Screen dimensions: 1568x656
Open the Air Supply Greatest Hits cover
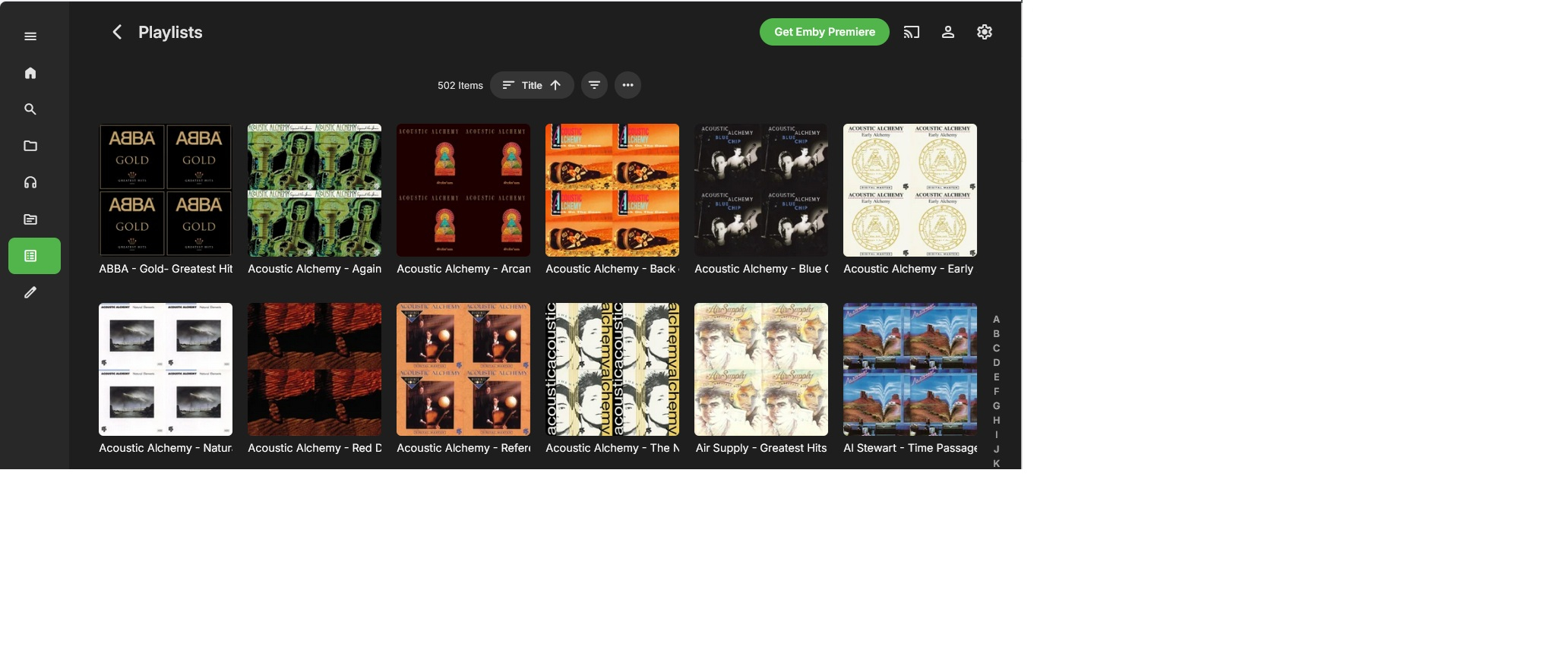tap(761, 369)
